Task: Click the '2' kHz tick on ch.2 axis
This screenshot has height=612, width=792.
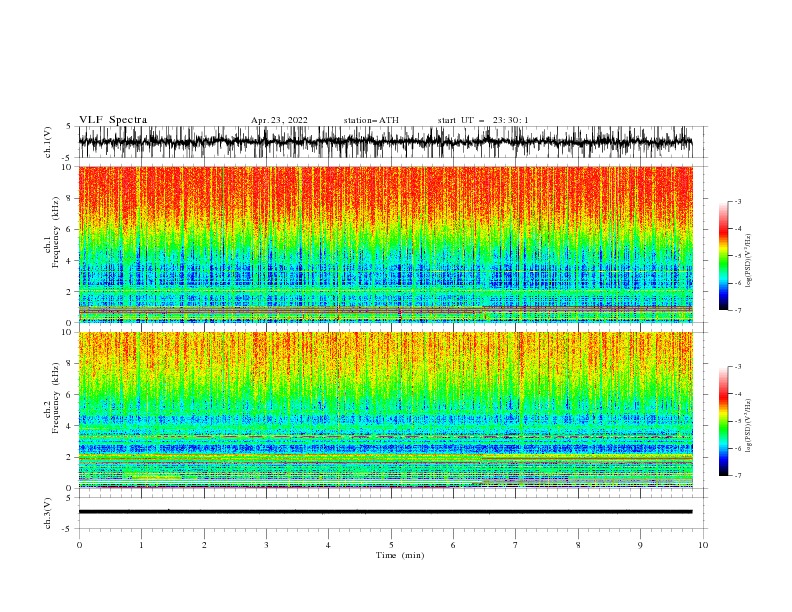Action: (x=69, y=457)
